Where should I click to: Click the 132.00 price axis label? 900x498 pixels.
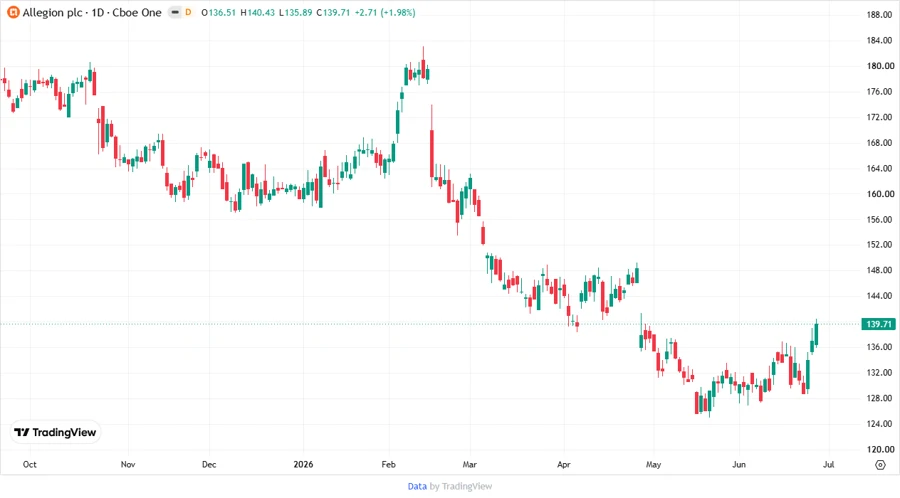coord(879,373)
